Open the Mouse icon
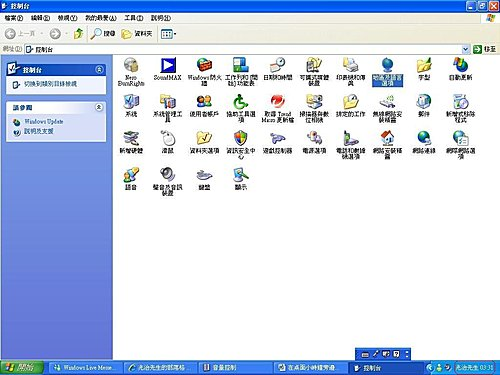The height and width of the screenshot is (375, 500). (168, 142)
